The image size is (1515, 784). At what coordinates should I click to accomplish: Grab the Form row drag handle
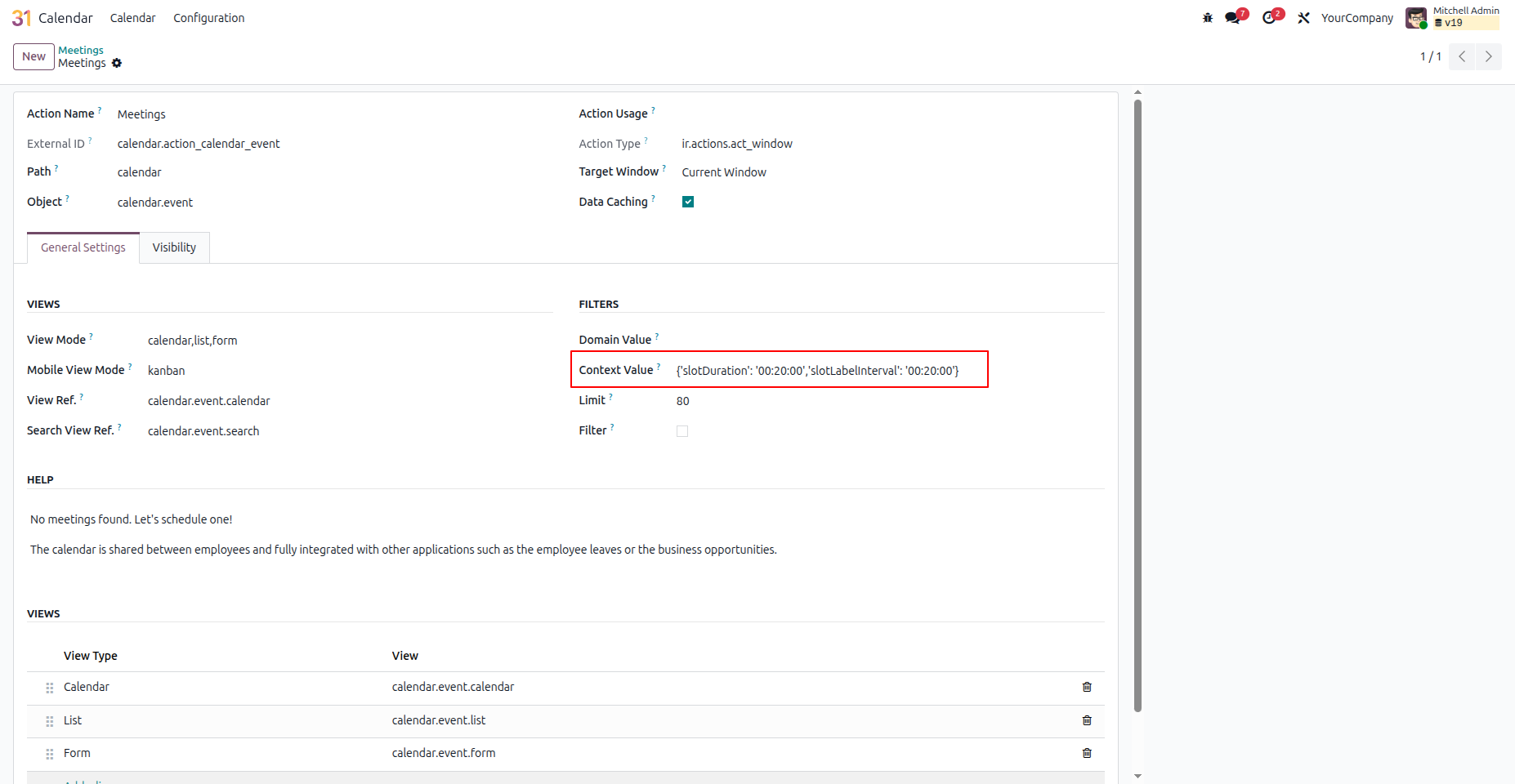(x=50, y=754)
